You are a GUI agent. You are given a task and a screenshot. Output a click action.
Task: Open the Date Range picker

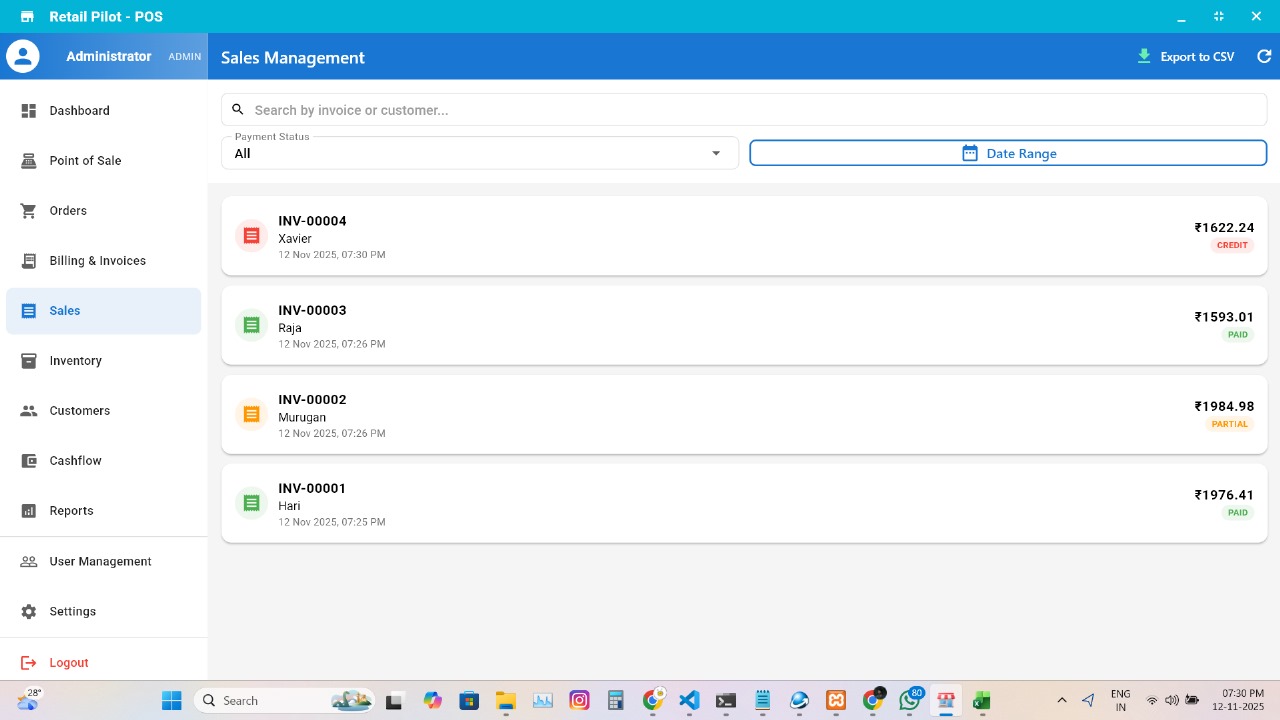click(x=1008, y=153)
